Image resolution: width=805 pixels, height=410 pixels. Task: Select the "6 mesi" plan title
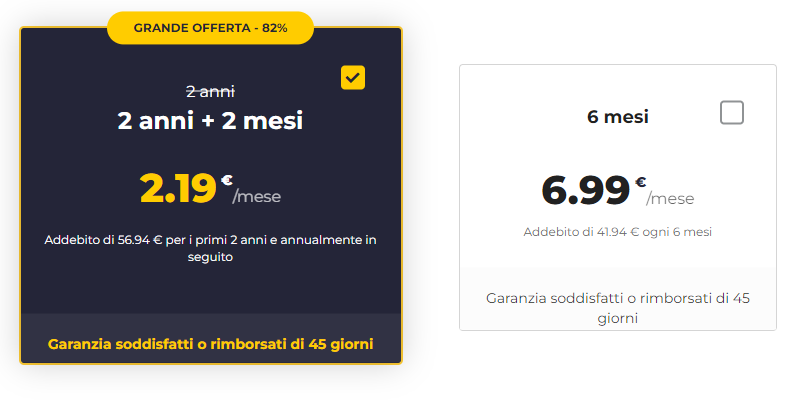point(617,117)
